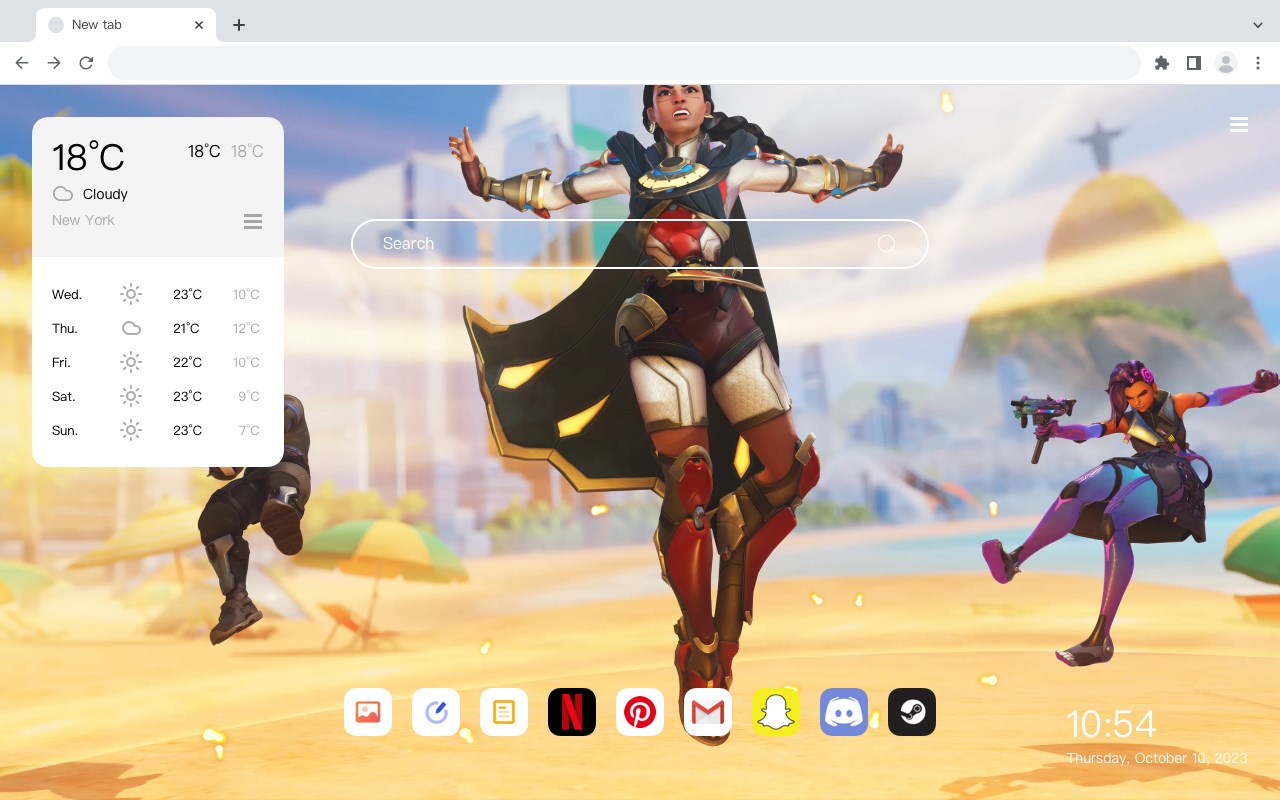Go forward to next page

[x=54, y=63]
